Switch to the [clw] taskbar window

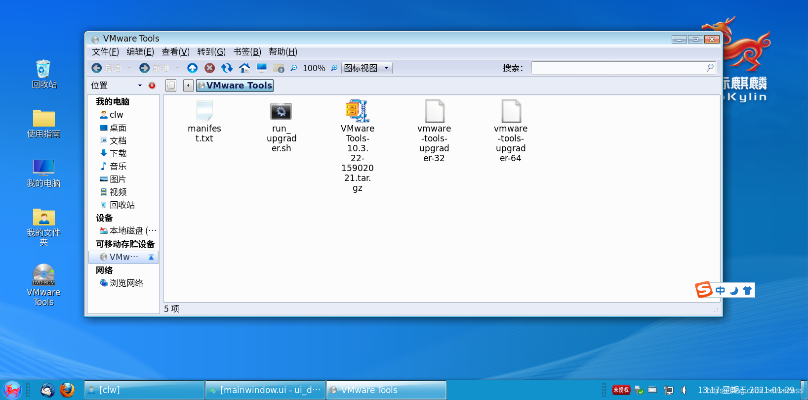[x=144, y=390]
